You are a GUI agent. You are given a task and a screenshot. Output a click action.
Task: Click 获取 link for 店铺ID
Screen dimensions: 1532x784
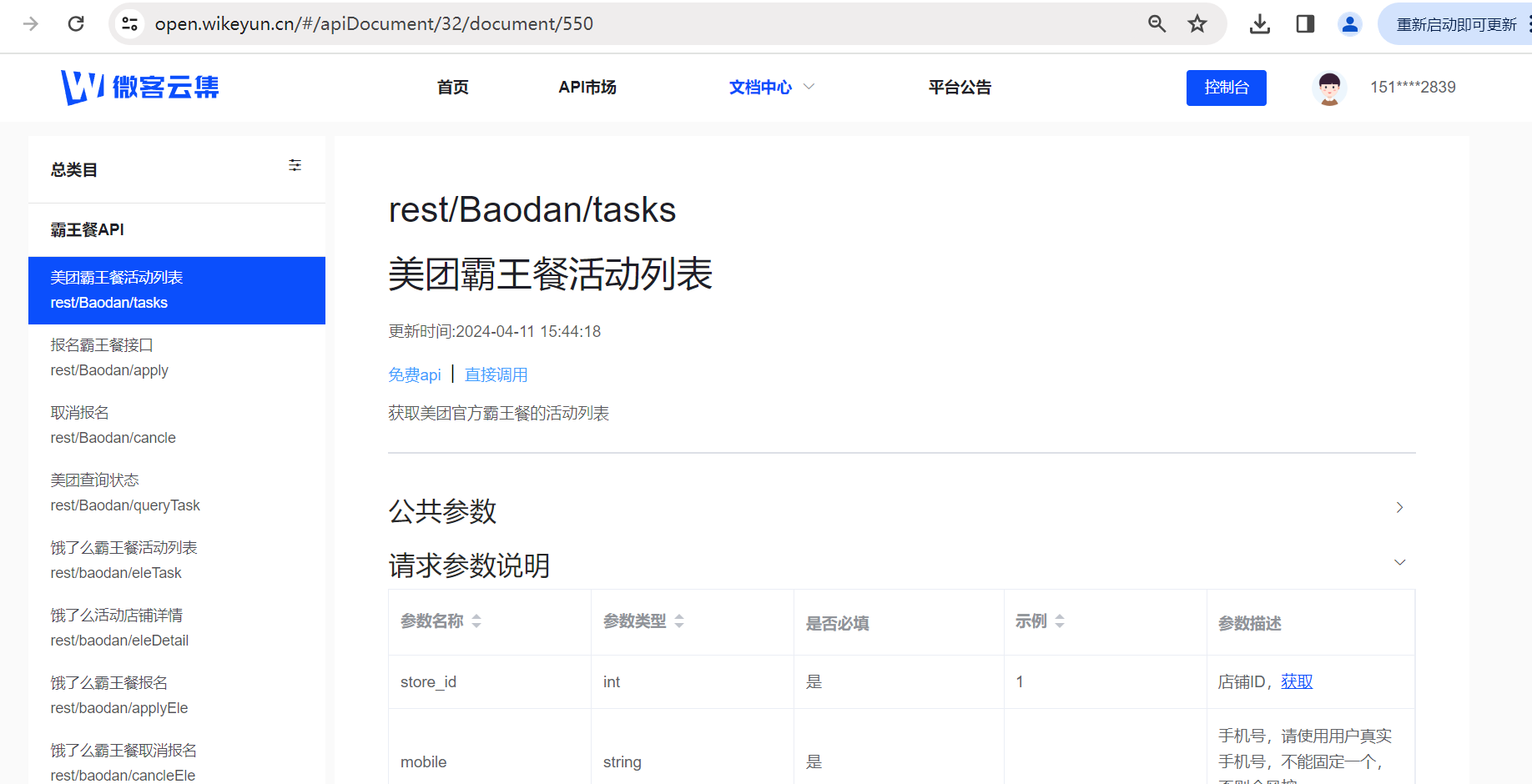pos(1297,681)
